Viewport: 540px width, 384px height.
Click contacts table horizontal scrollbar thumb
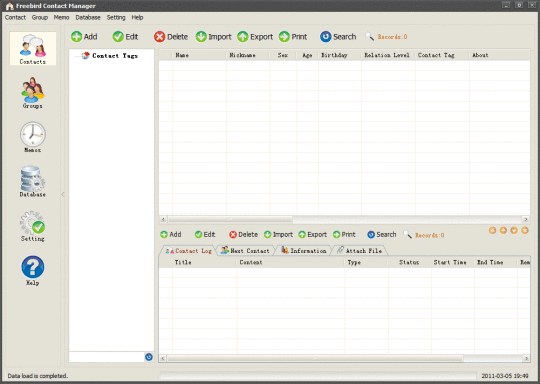click(x=230, y=219)
